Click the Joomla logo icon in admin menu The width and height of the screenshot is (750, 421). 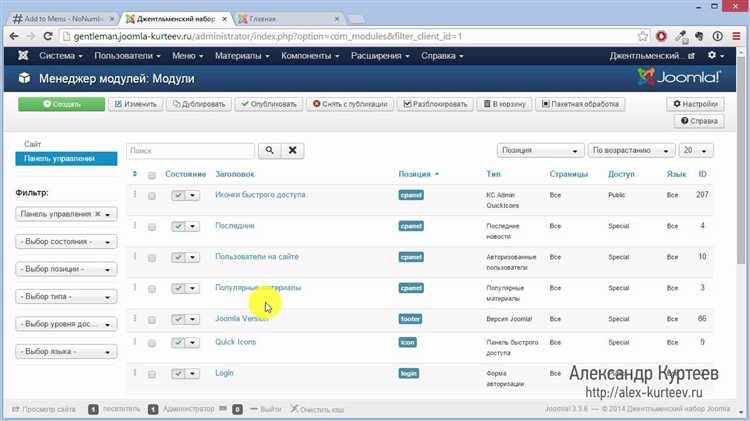[22, 55]
